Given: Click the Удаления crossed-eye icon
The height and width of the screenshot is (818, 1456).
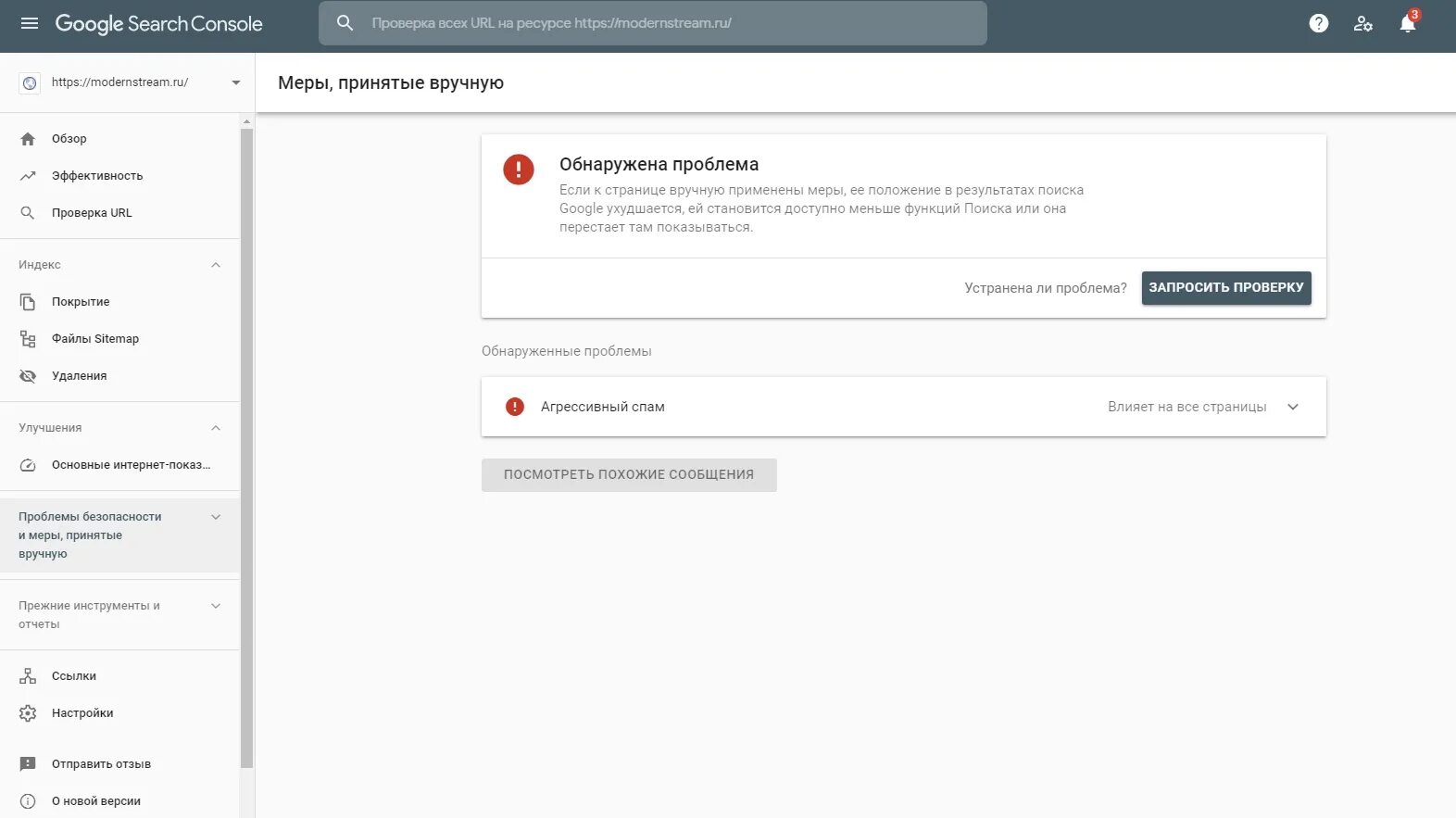Looking at the screenshot, I should [x=28, y=376].
